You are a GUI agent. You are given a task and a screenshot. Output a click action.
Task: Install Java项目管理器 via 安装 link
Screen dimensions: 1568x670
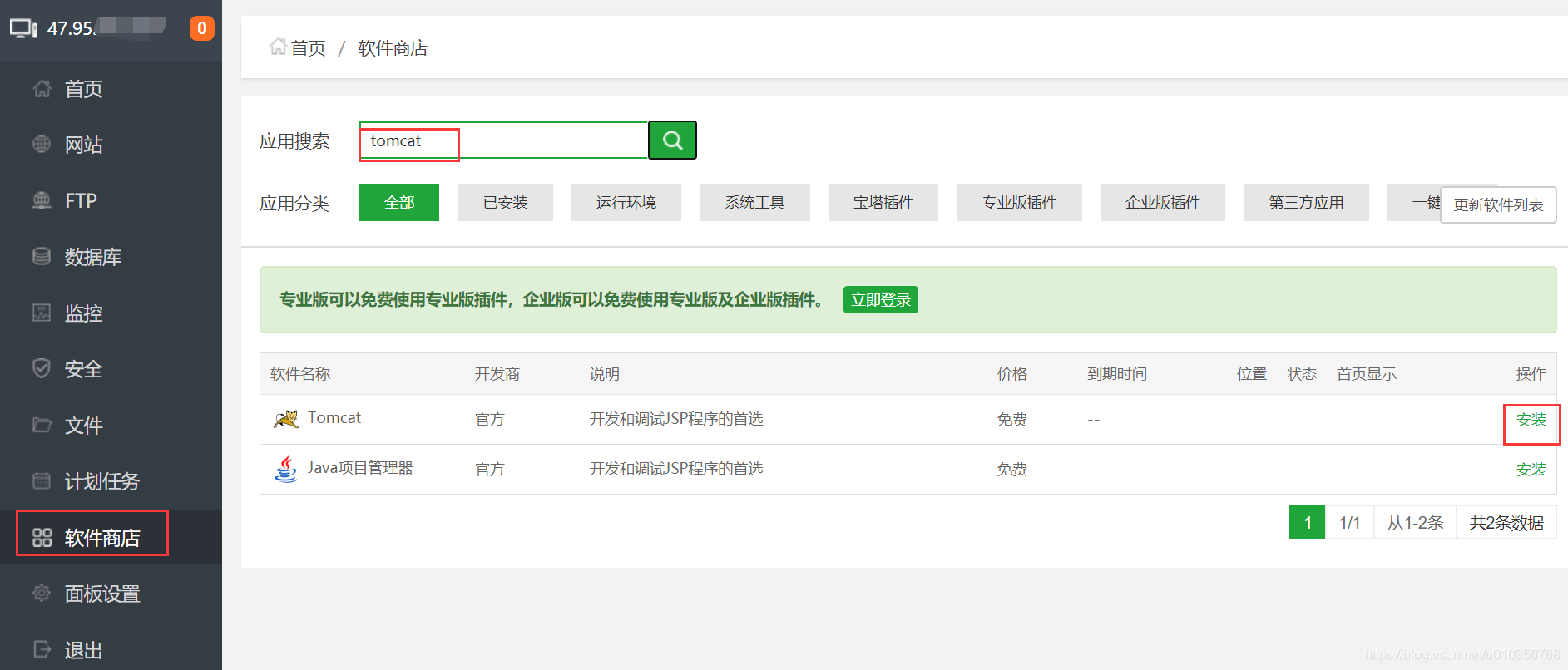[1531, 470]
